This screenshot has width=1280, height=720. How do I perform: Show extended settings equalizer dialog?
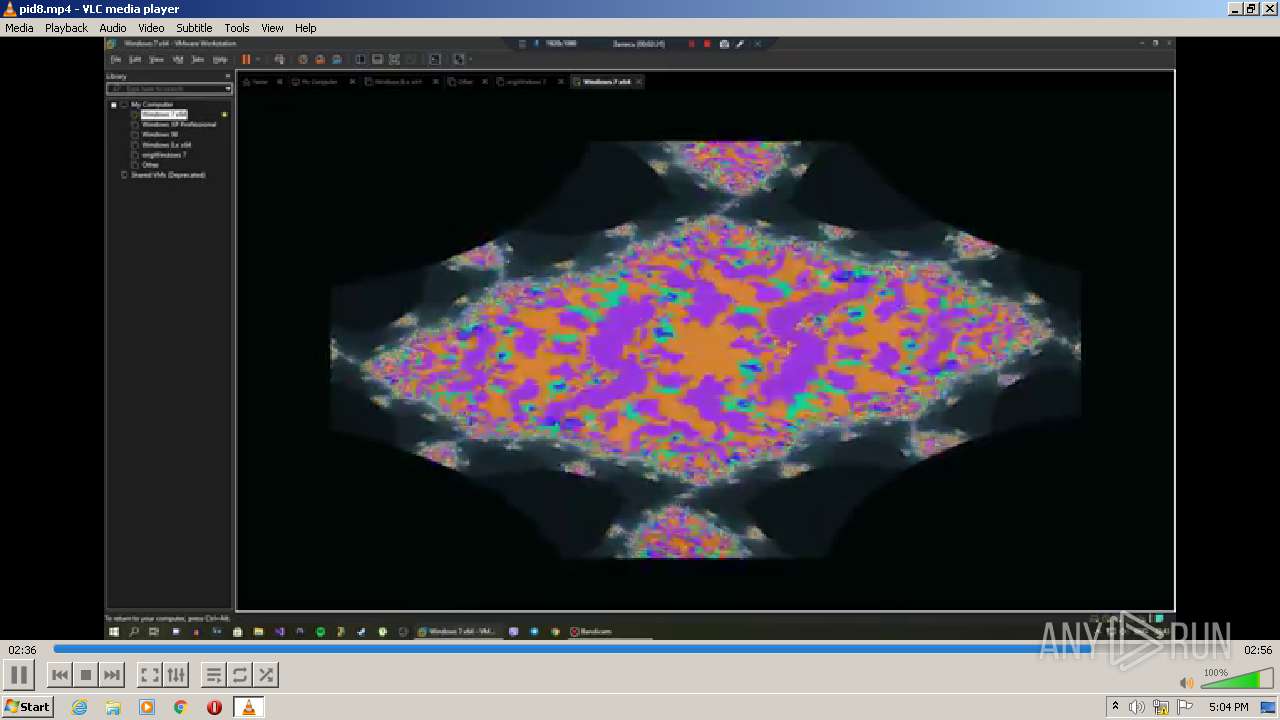[x=175, y=675]
